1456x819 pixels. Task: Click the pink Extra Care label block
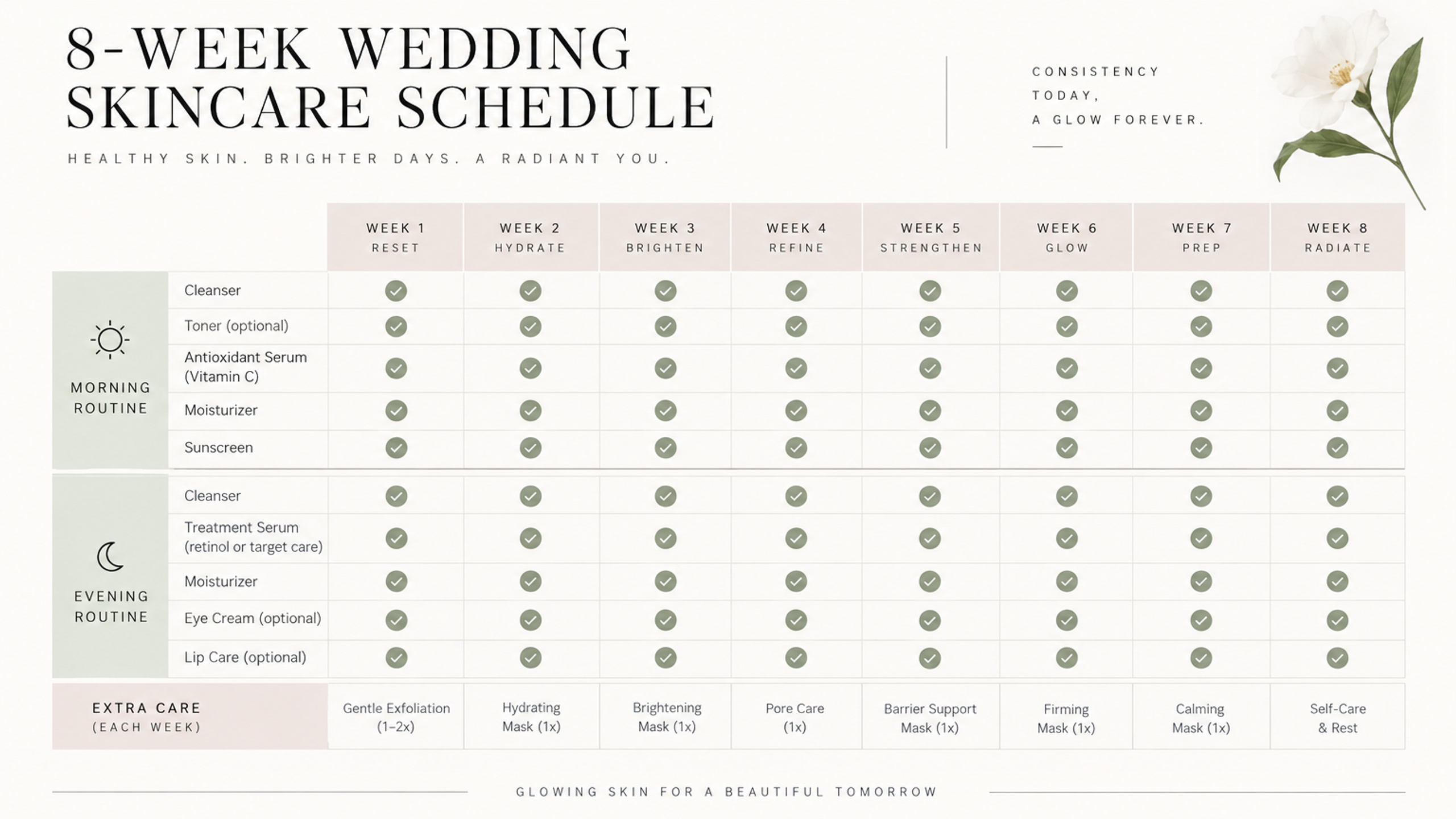tap(190, 717)
